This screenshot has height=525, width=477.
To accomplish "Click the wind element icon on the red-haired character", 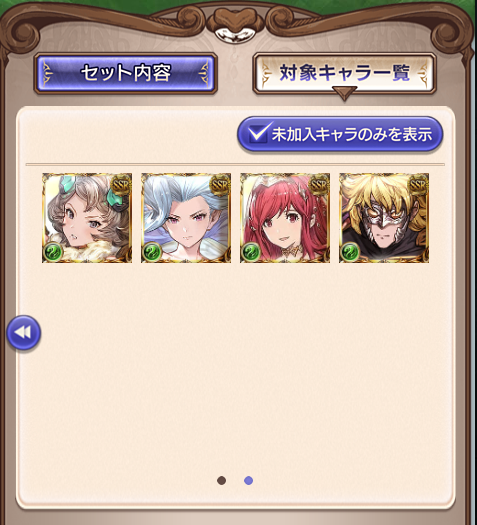I will 251,252.
